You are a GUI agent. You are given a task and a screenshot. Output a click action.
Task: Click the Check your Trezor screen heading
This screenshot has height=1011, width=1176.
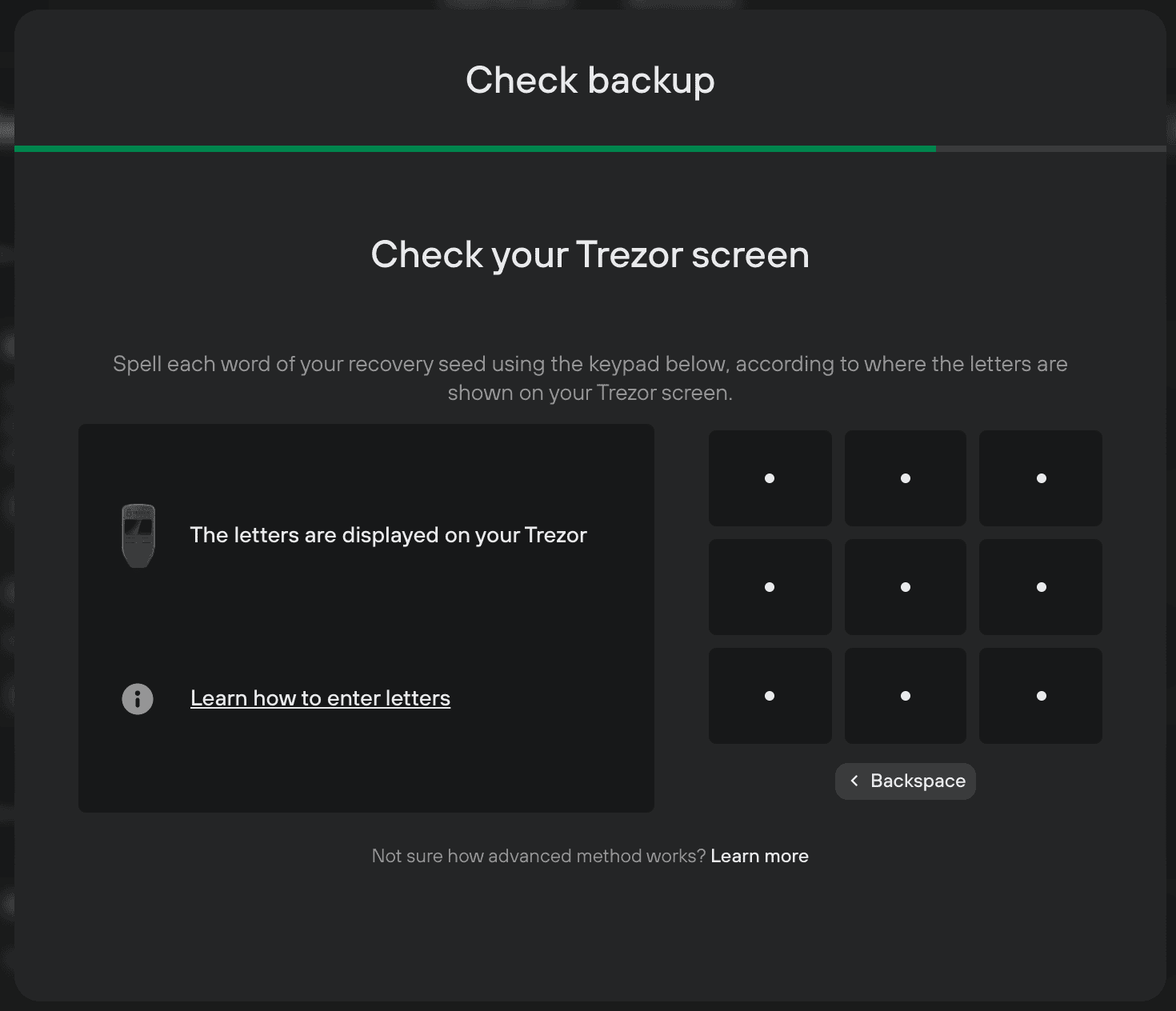[590, 255]
